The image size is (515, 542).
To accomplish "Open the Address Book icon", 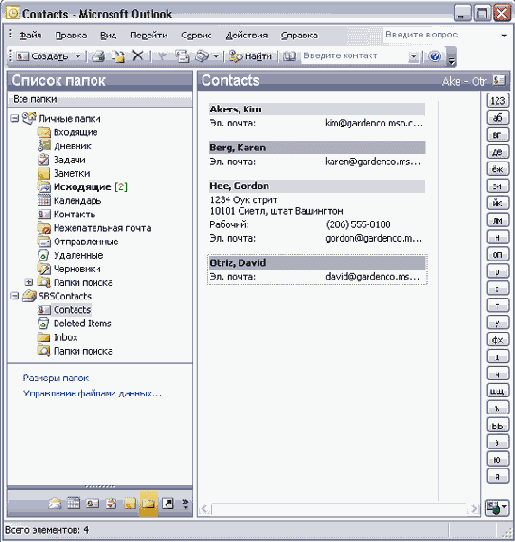I will 289,56.
